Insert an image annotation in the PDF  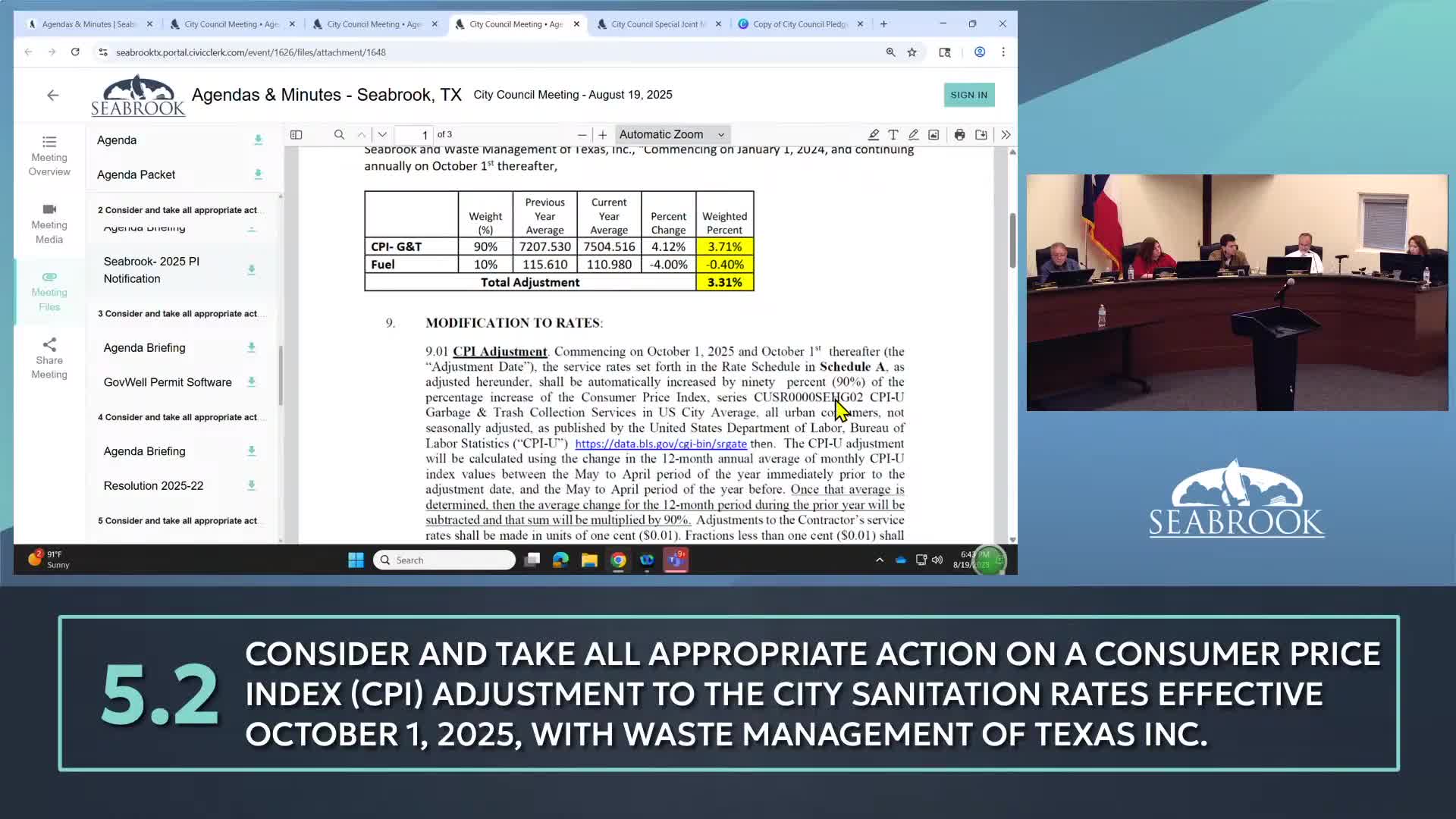(x=933, y=134)
